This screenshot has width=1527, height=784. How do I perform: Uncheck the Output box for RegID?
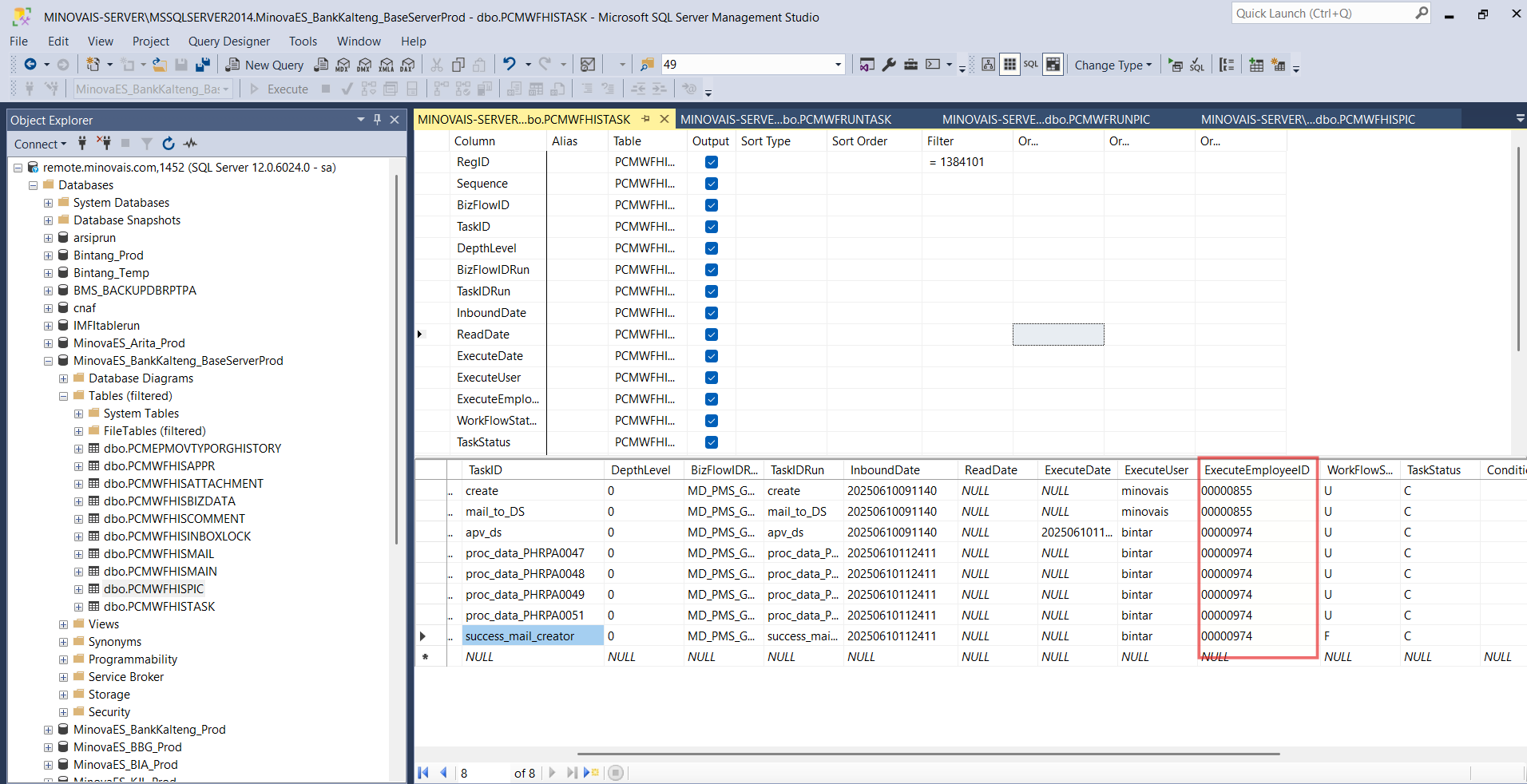pos(712,162)
